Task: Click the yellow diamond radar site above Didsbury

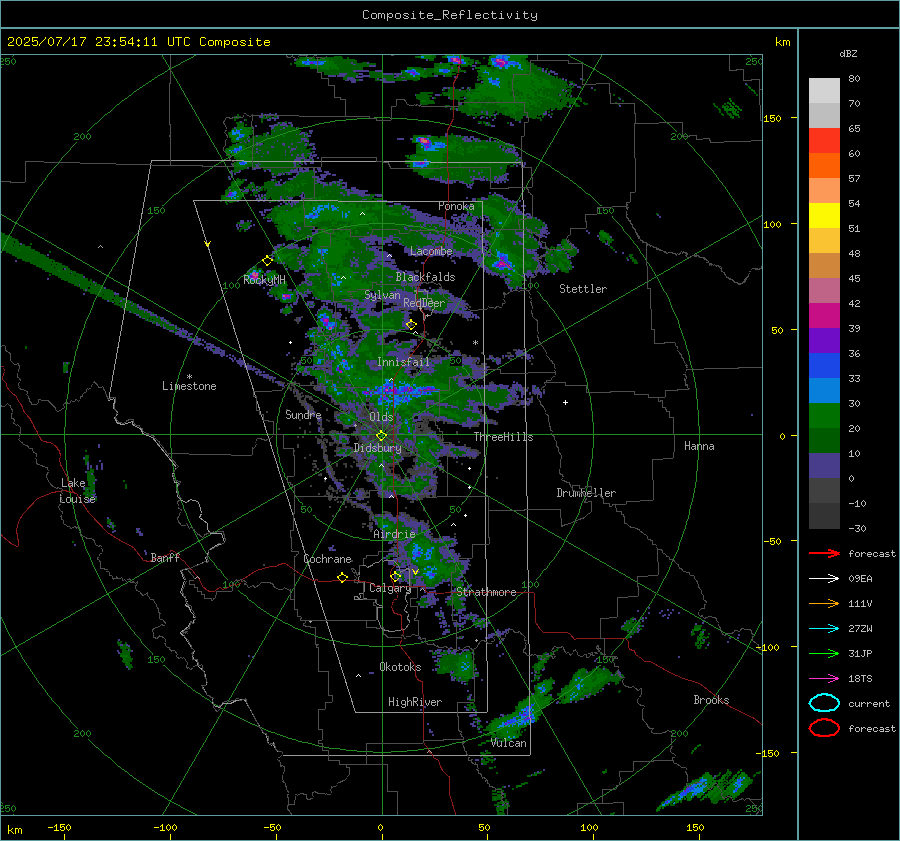Action: point(381,436)
